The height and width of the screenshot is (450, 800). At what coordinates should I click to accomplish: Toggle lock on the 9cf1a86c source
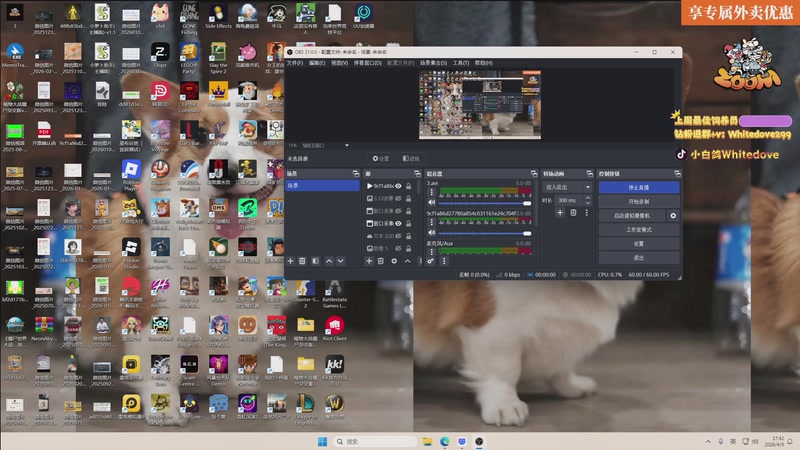(x=409, y=186)
